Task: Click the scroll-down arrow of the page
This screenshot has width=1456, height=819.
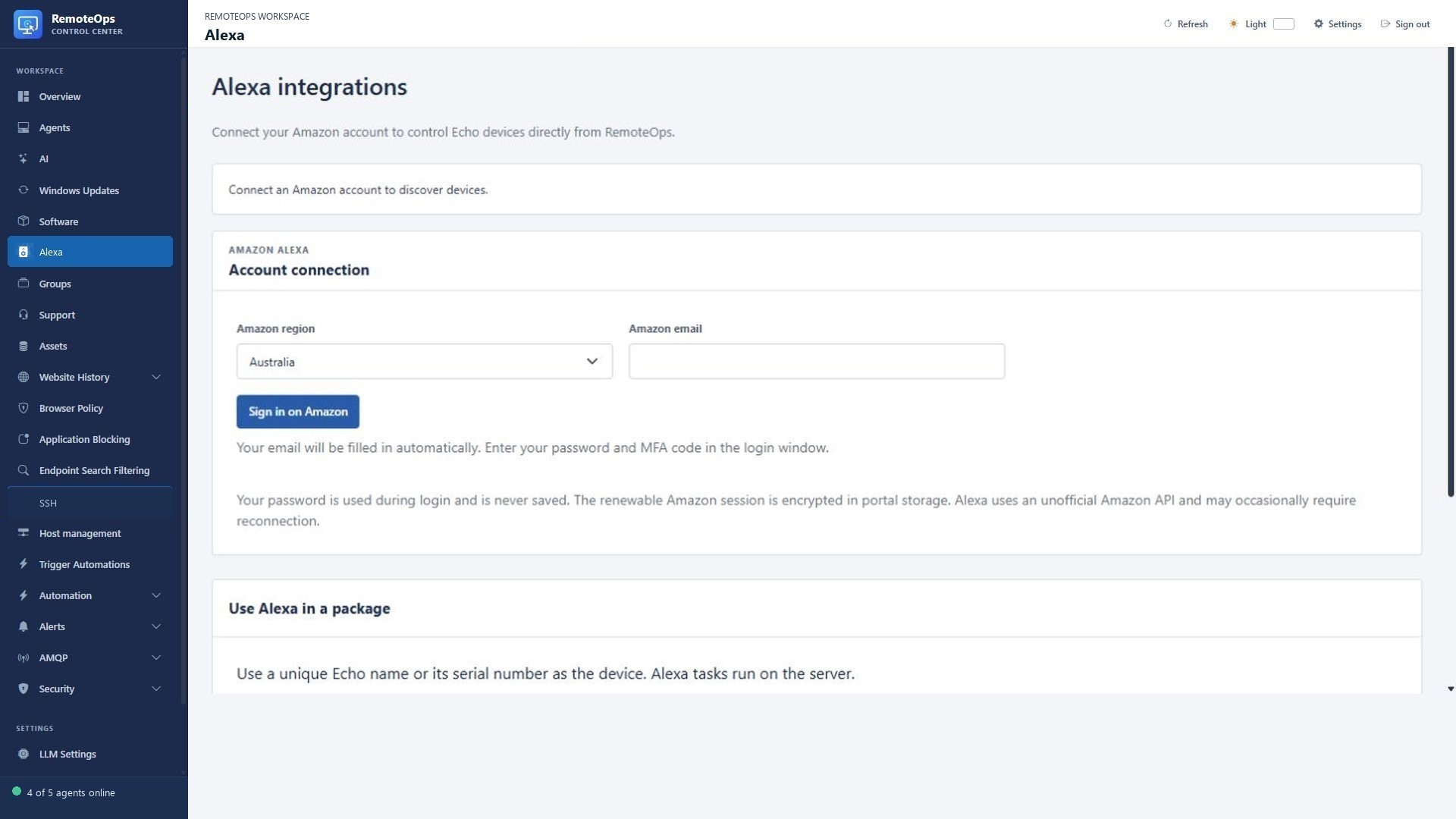Action: pyautogui.click(x=1451, y=689)
